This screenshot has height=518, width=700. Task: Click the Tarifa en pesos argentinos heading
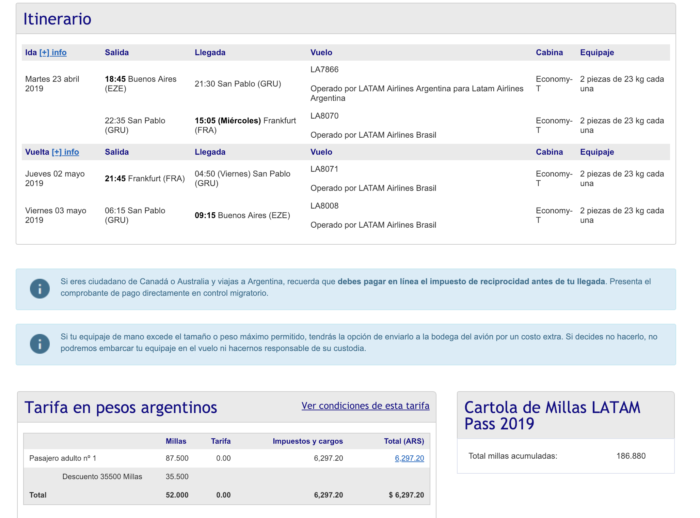click(120, 407)
